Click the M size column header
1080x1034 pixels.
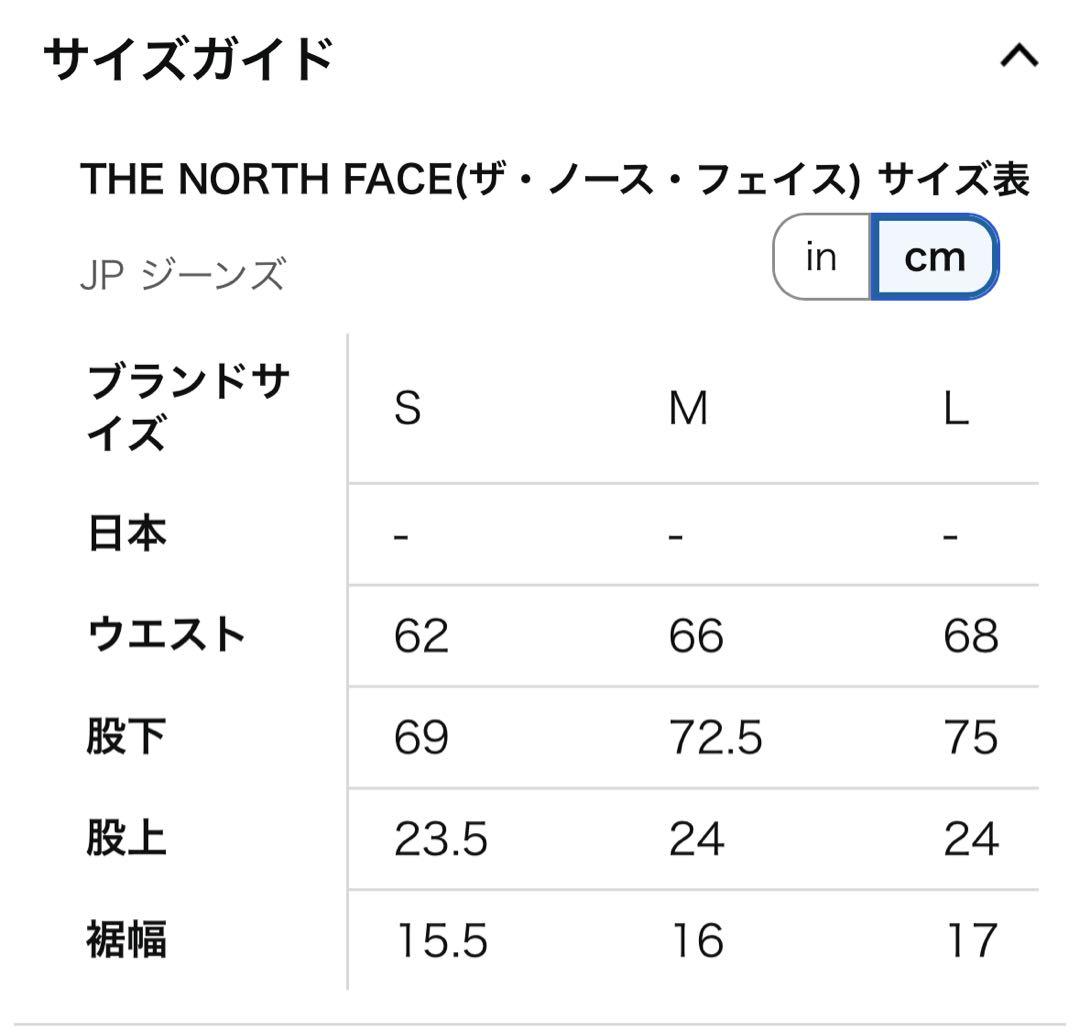(x=688, y=408)
